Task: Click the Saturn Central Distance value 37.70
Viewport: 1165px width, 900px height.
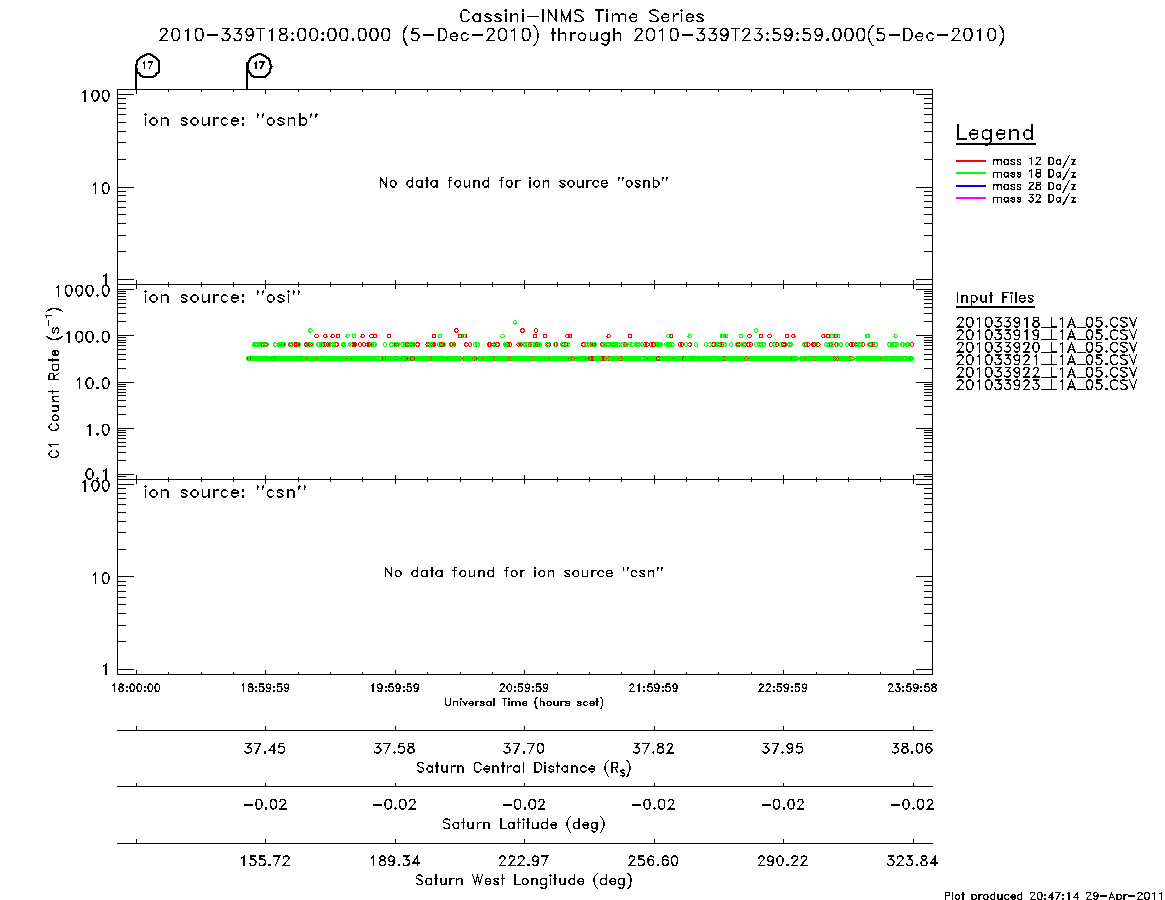Action: tap(524, 748)
